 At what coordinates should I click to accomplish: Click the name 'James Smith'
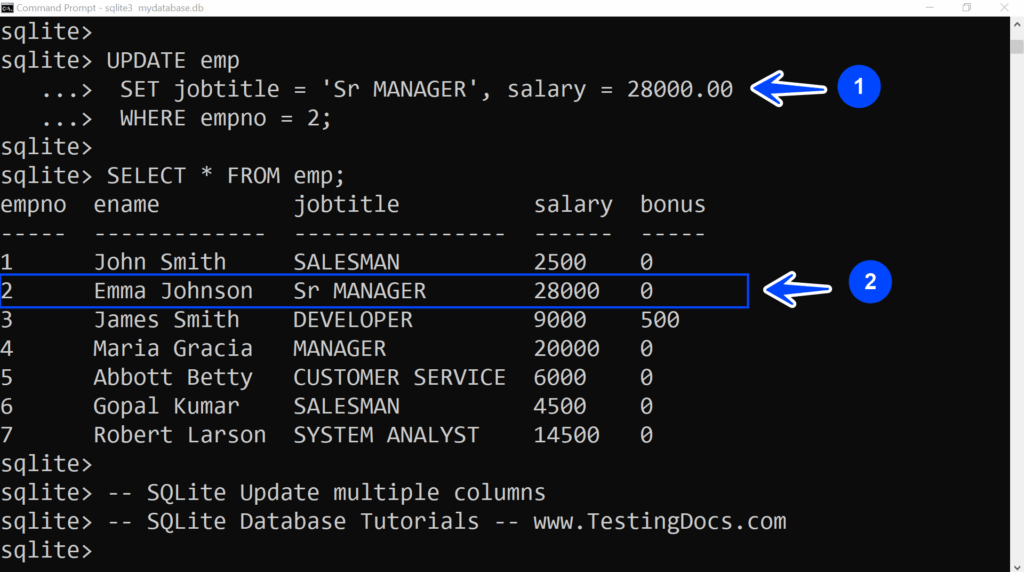point(167,320)
